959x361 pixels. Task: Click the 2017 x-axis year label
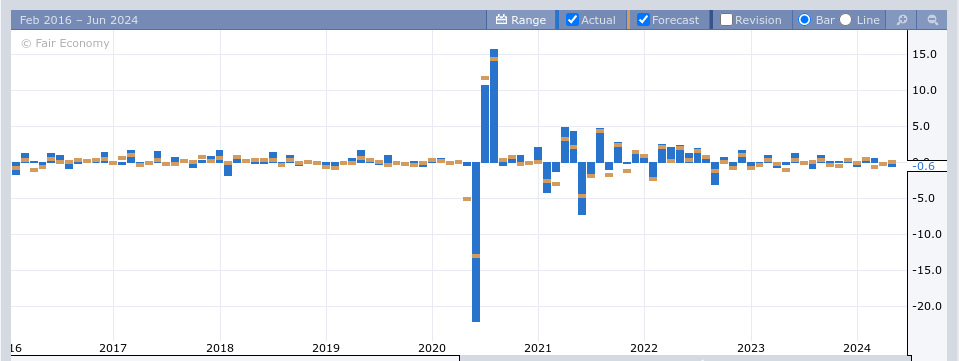coord(113,348)
